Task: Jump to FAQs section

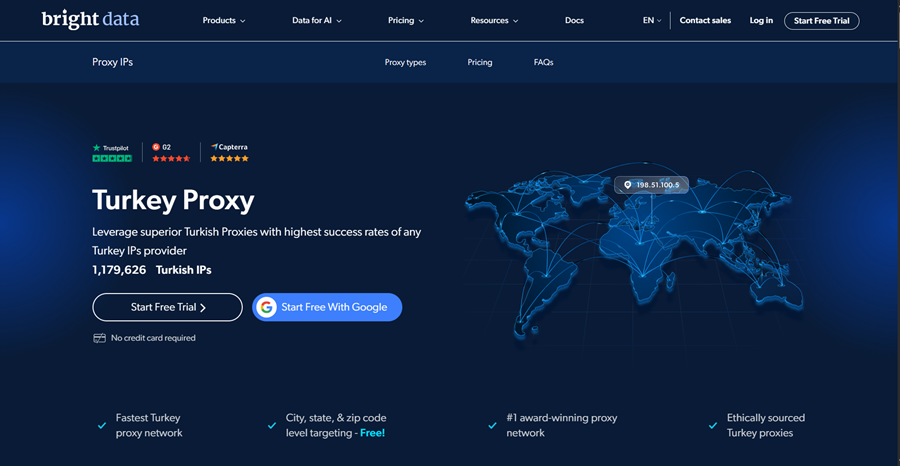Action: click(x=544, y=63)
